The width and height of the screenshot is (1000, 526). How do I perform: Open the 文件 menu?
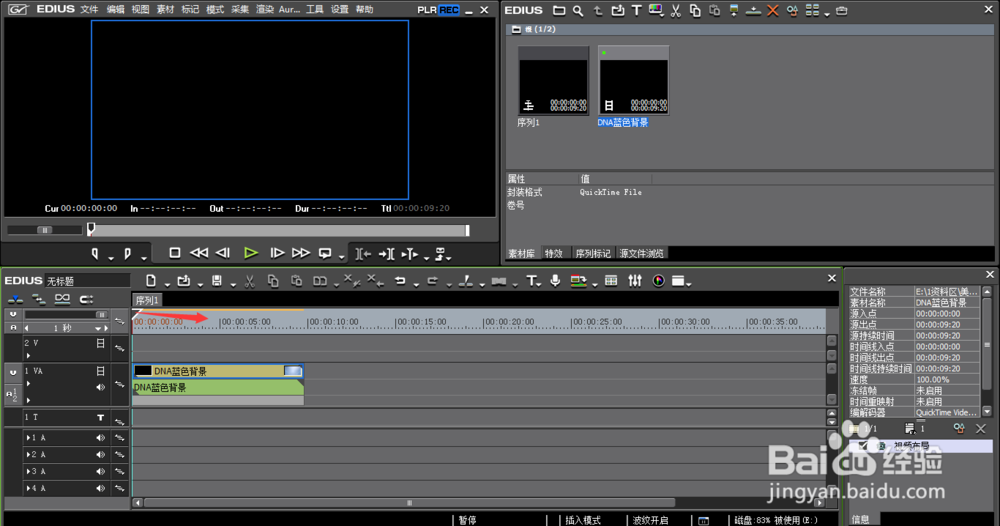pyautogui.click(x=89, y=10)
